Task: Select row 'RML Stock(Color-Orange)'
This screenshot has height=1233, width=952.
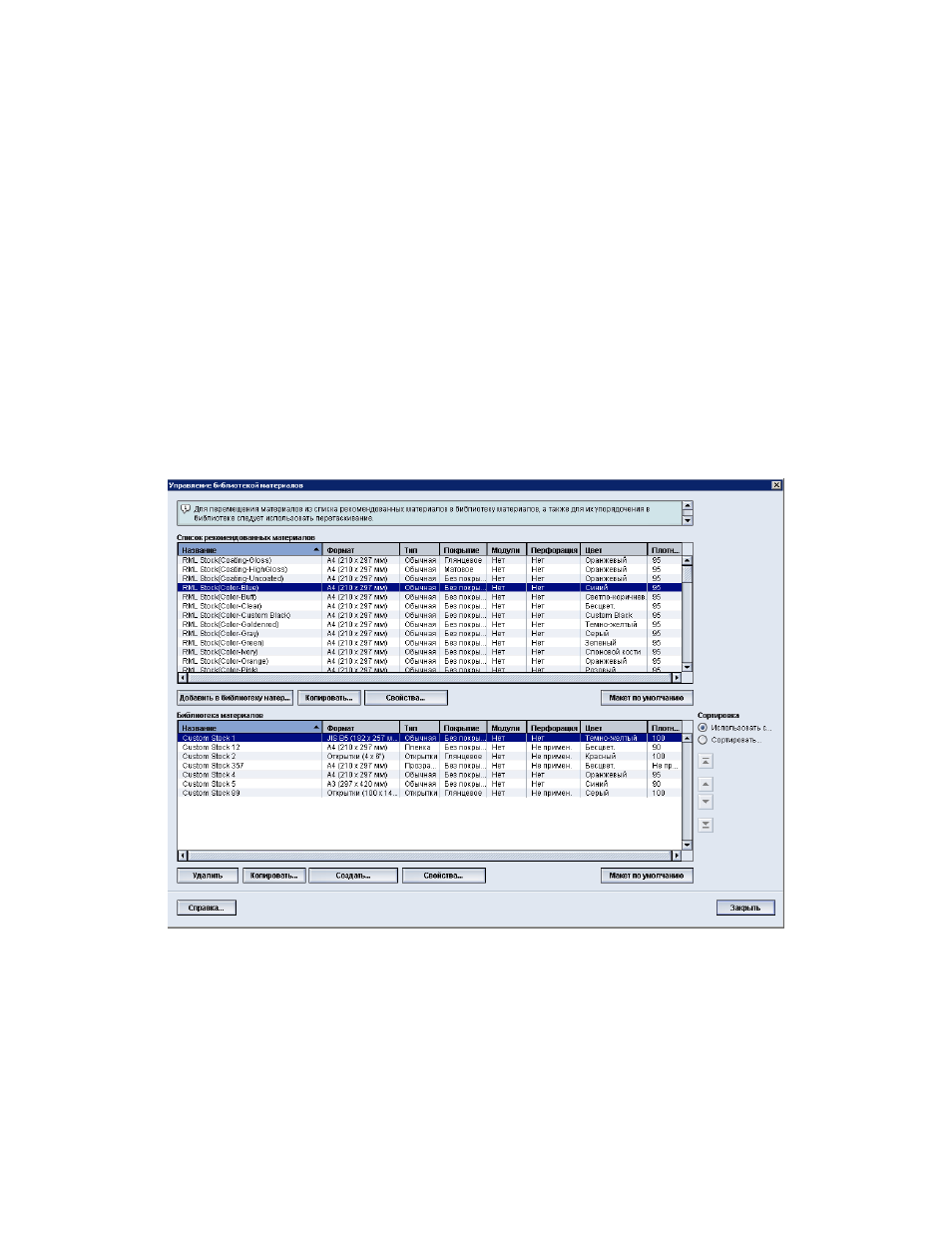Action: pos(429,661)
